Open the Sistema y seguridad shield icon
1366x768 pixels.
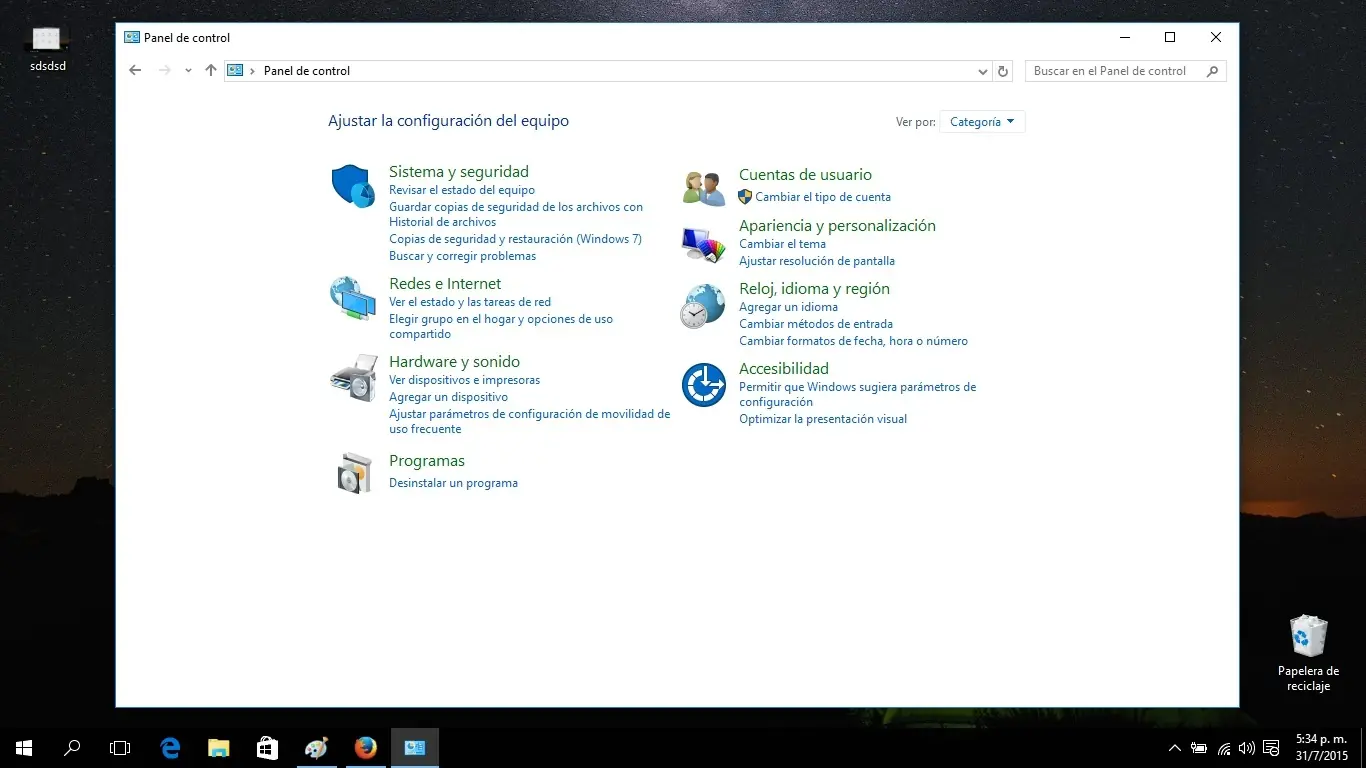coord(352,186)
